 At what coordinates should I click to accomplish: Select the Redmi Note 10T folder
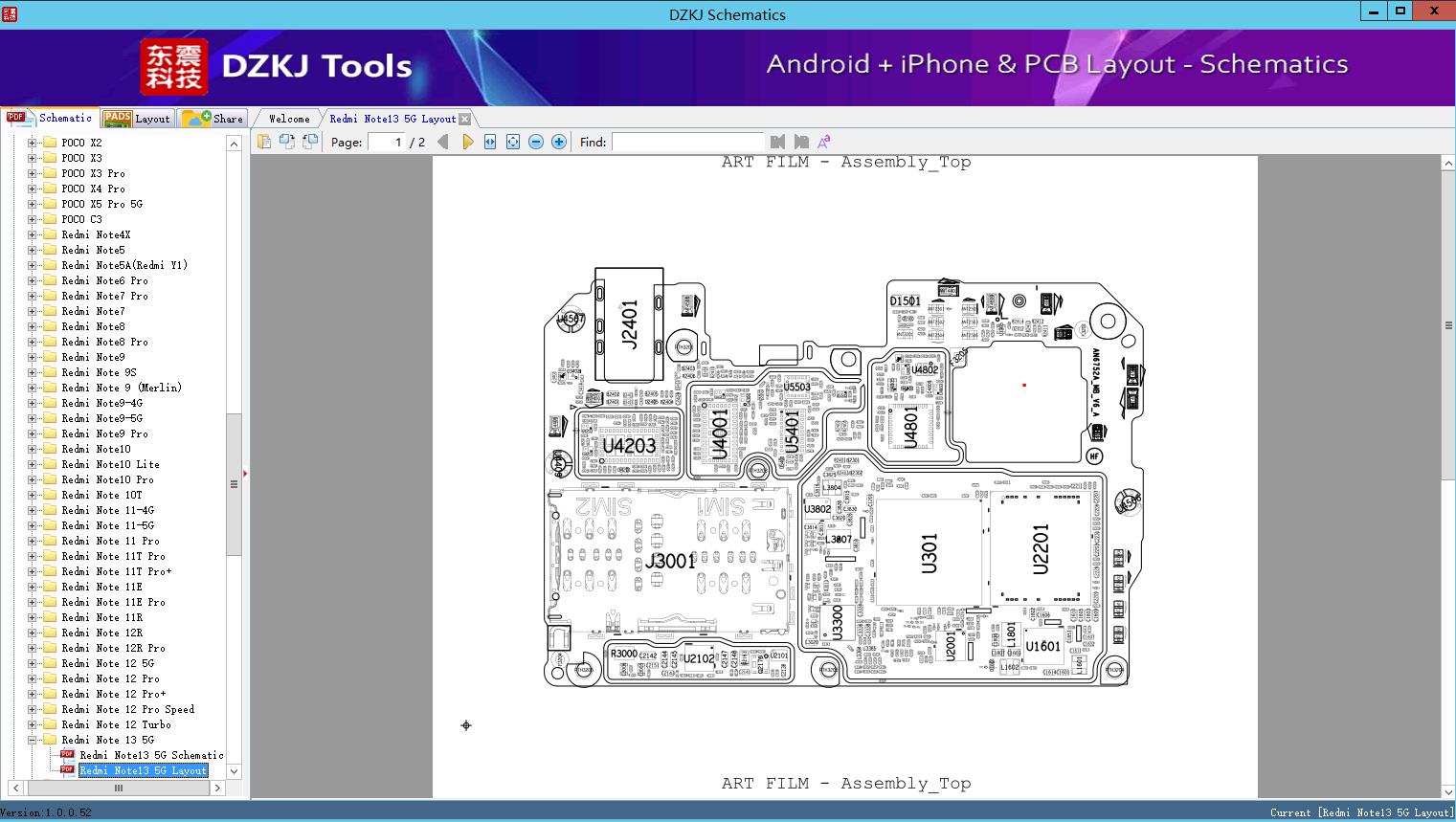point(101,495)
